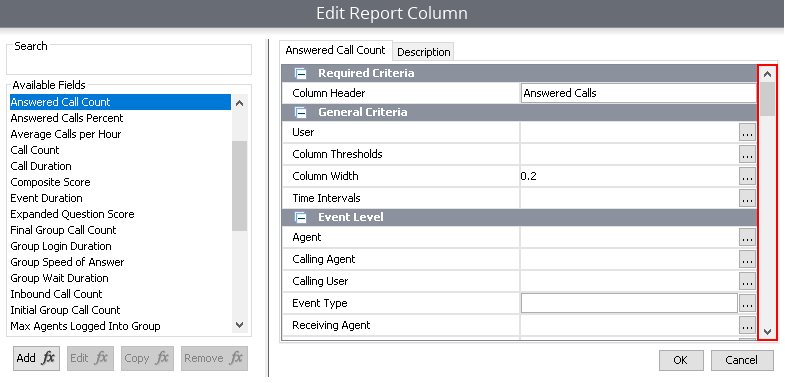
Task: Click the criteria panel scrollbar thumb
Action: [x=767, y=99]
